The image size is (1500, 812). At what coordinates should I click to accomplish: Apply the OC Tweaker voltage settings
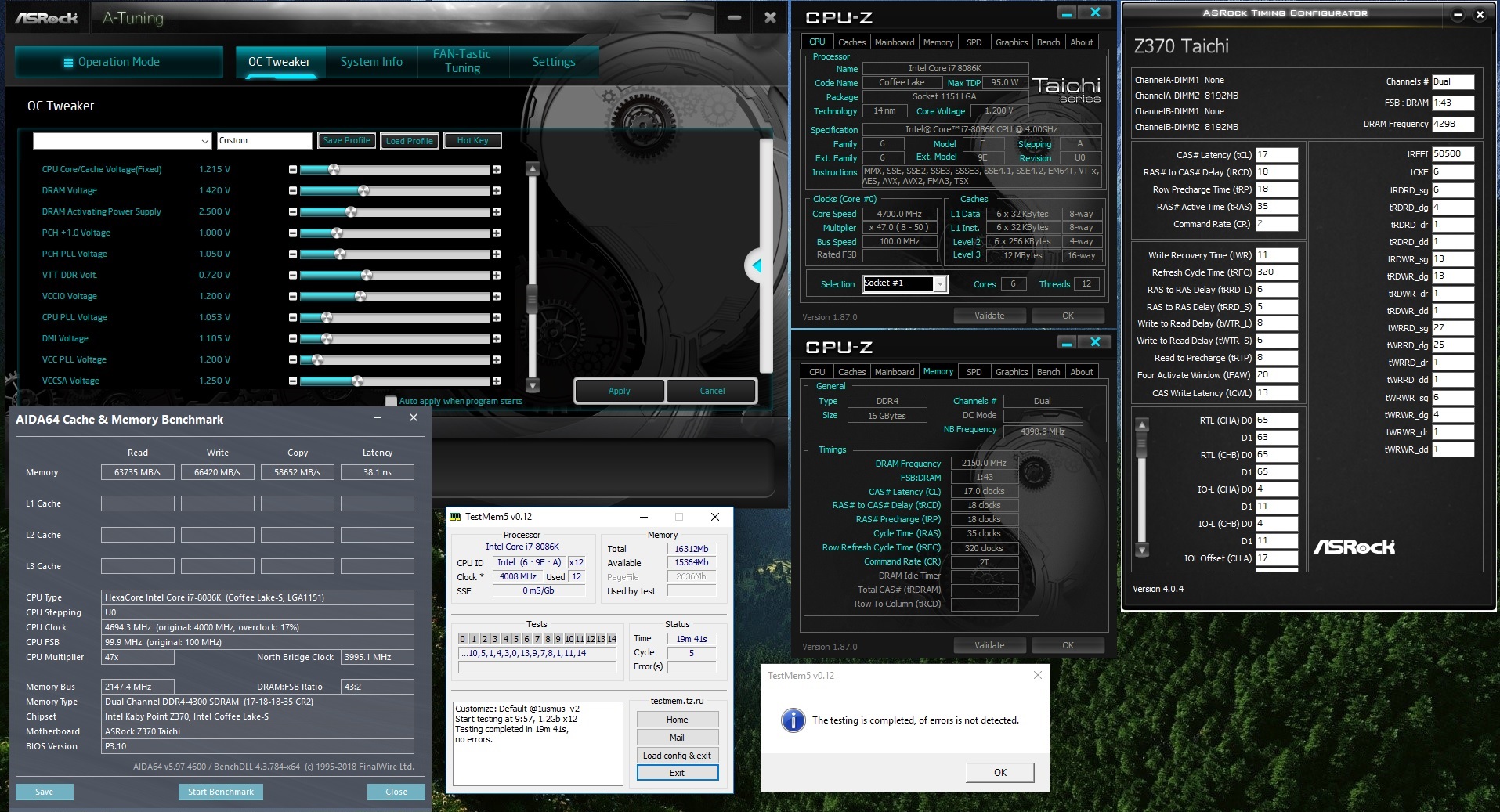620,391
